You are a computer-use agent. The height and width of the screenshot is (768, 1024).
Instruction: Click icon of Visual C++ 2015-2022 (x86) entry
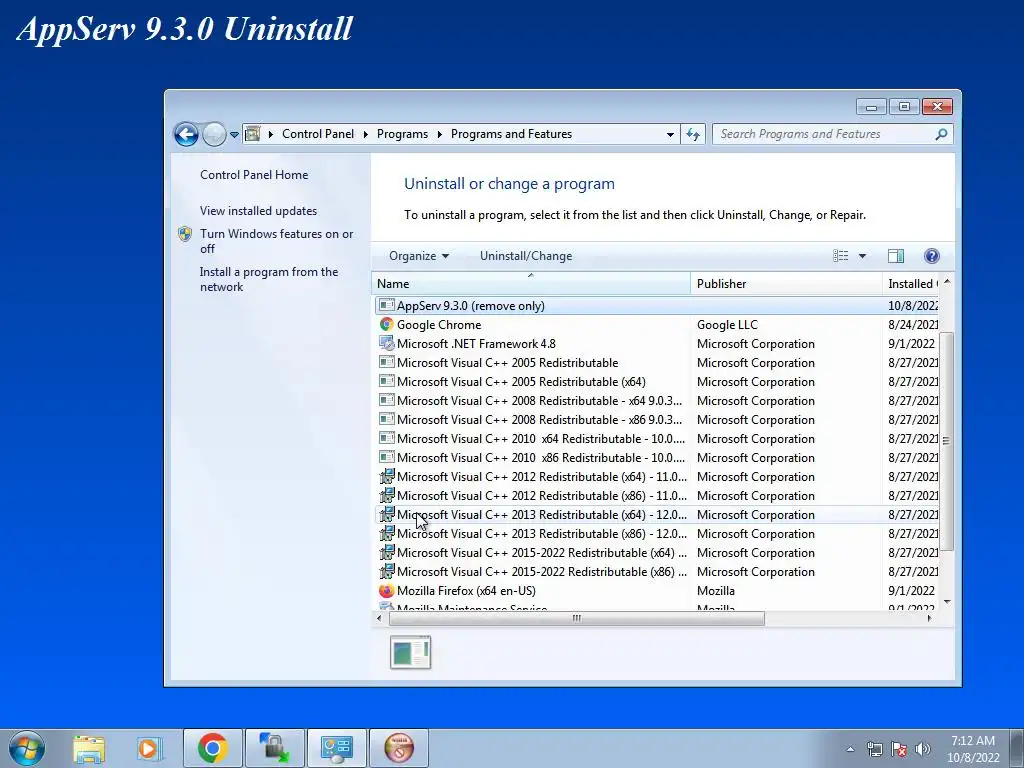[x=387, y=571]
